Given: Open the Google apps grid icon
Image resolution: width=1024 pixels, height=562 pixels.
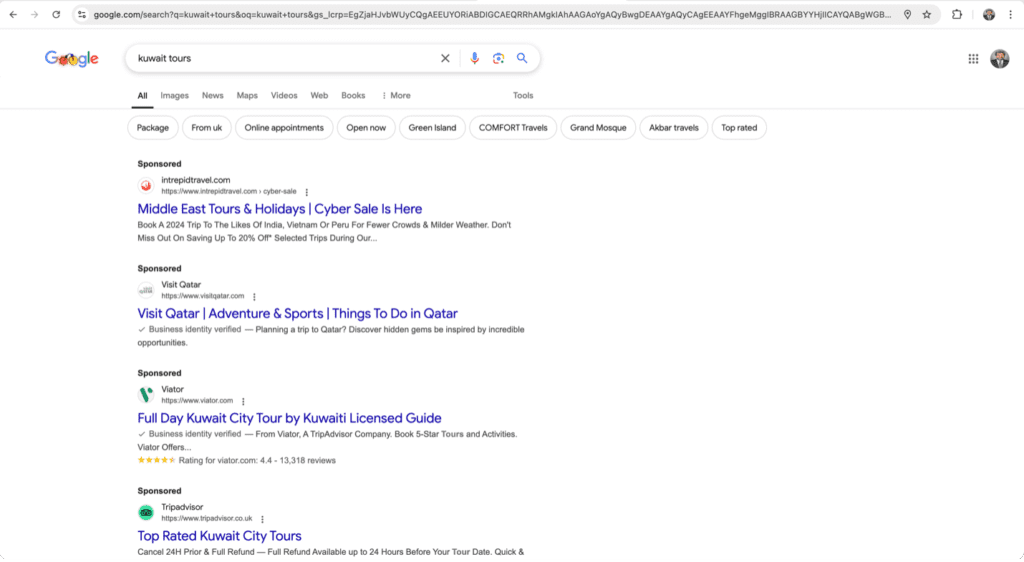Looking at the screenshot, I should (973, 59).
